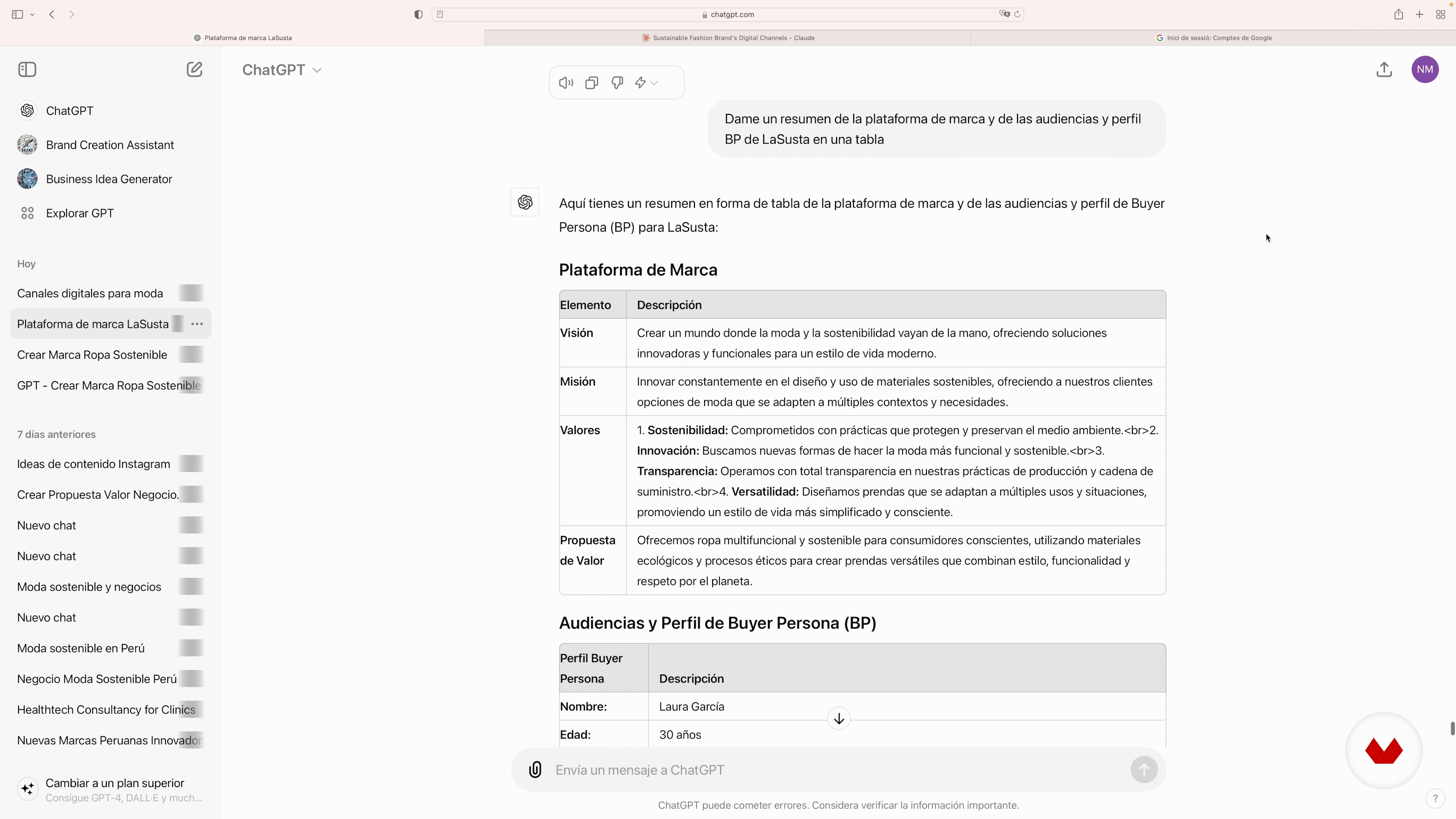Jump to bottom with down arrow button

click(839, 719)
